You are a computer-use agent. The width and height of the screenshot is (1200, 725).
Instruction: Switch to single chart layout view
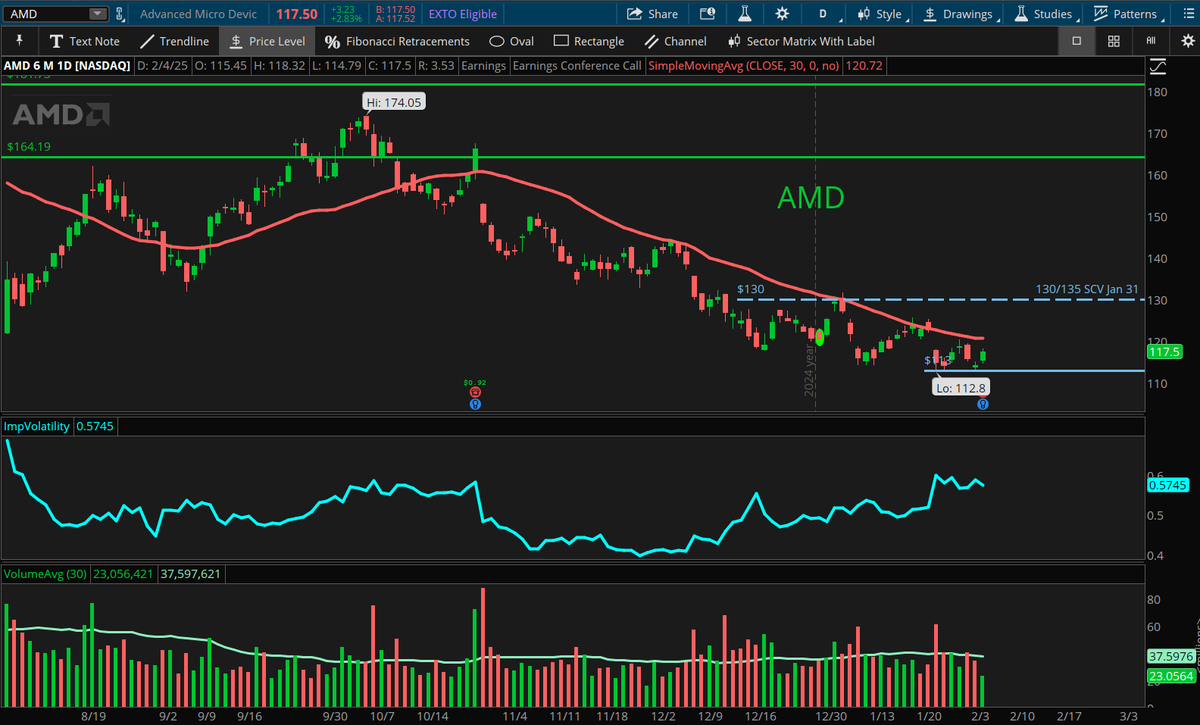[1077, 41]
